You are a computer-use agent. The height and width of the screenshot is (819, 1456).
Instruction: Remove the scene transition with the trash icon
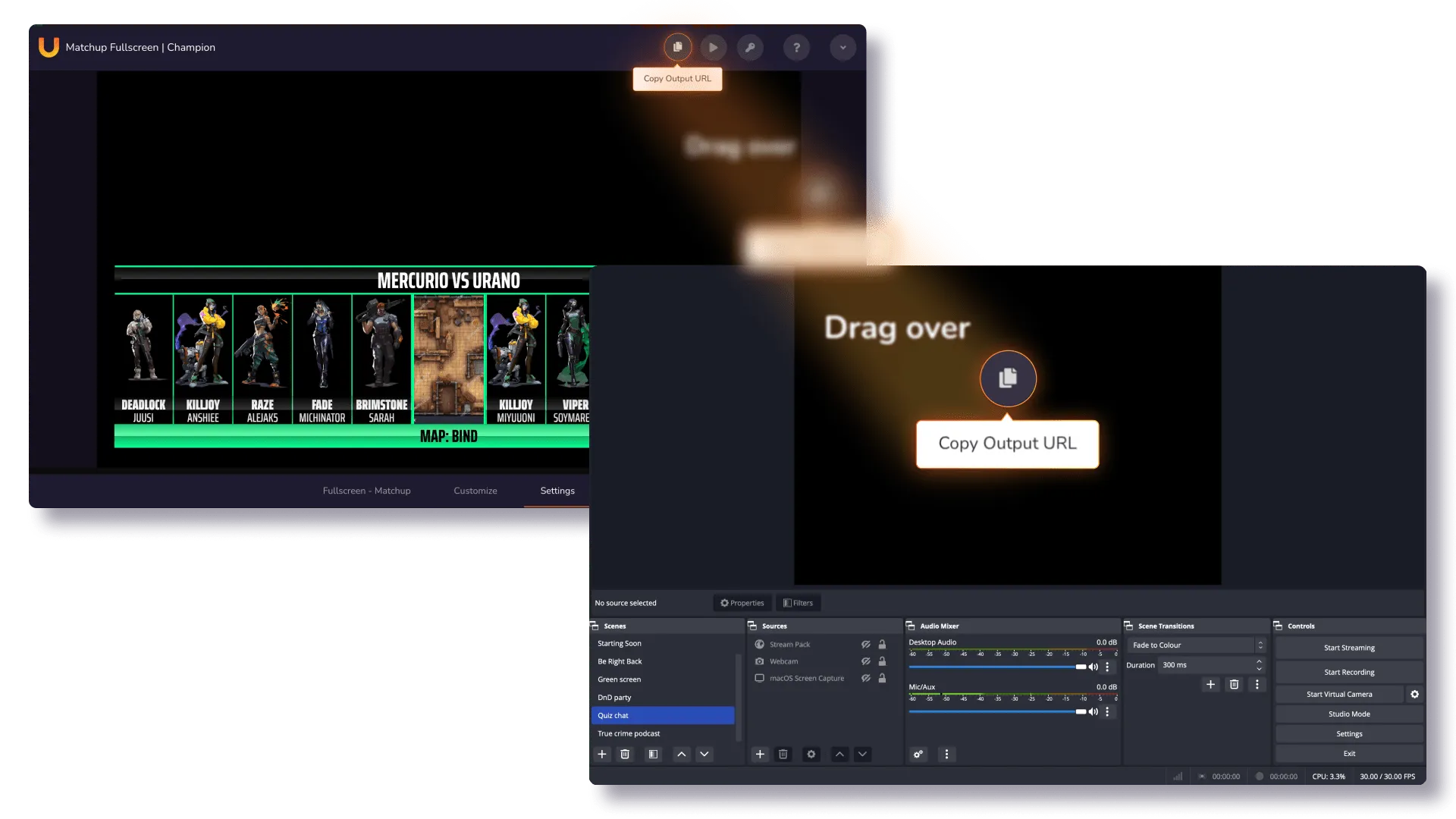1234,684
